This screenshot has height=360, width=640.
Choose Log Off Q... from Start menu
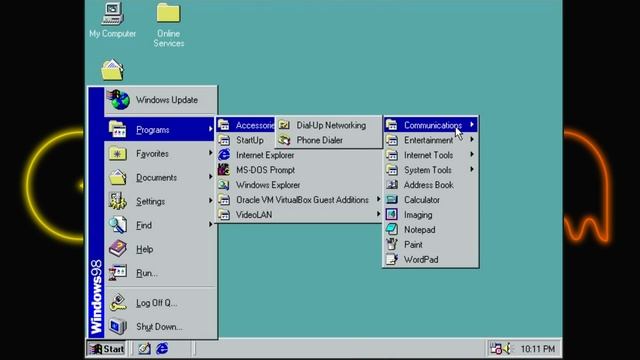pos(160,302)
